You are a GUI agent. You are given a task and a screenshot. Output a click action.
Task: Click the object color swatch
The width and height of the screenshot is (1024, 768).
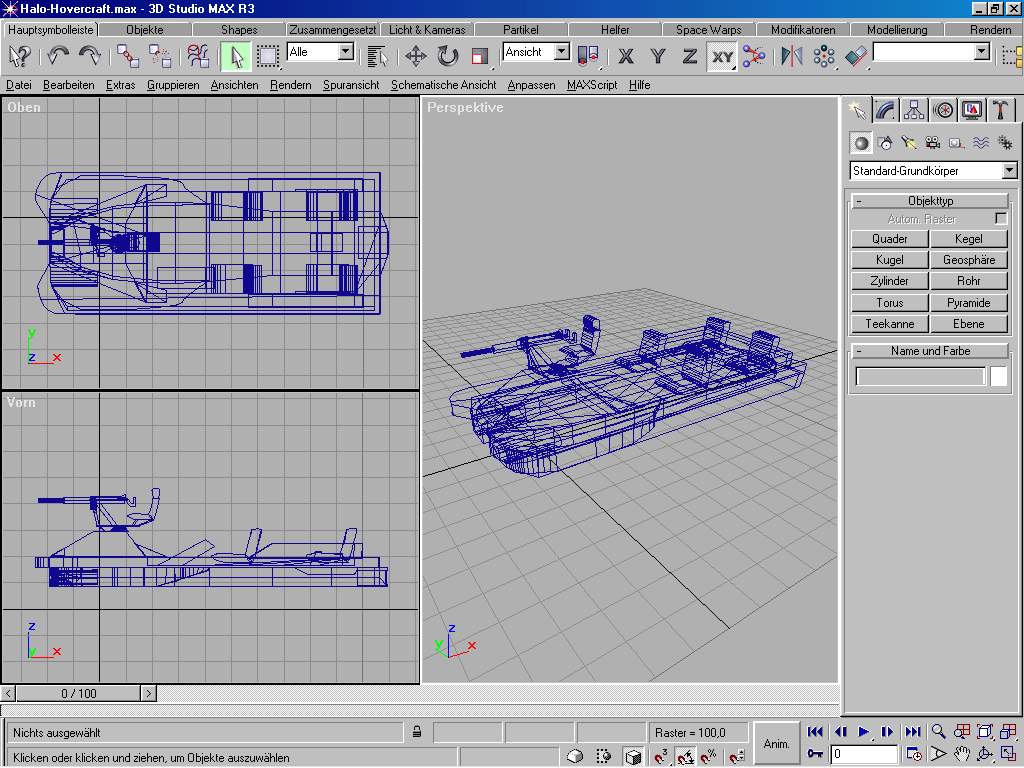coord(999,376)
